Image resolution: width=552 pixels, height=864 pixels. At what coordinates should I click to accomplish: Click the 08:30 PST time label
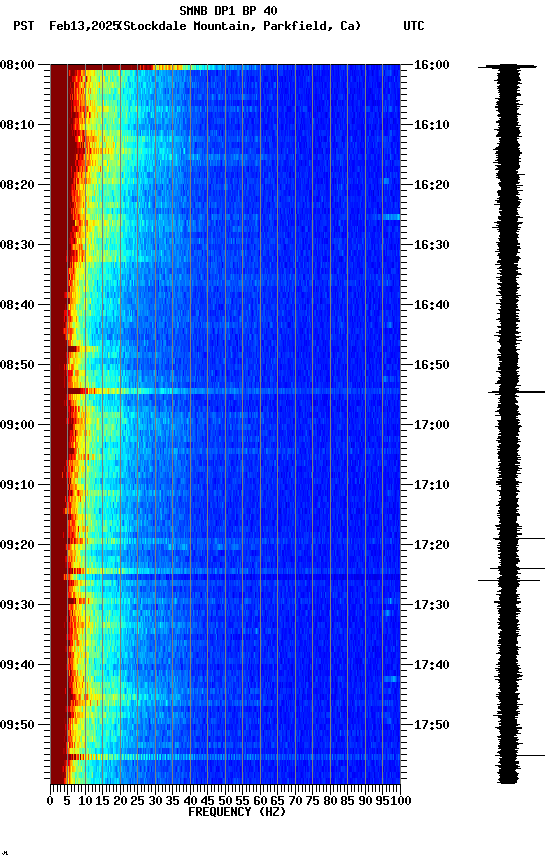click(17, 245)
